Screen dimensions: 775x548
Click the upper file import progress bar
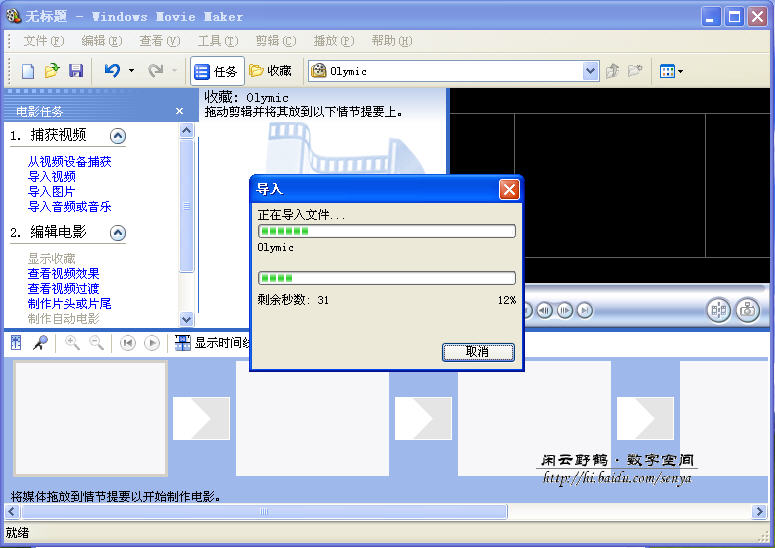(387, 231)
